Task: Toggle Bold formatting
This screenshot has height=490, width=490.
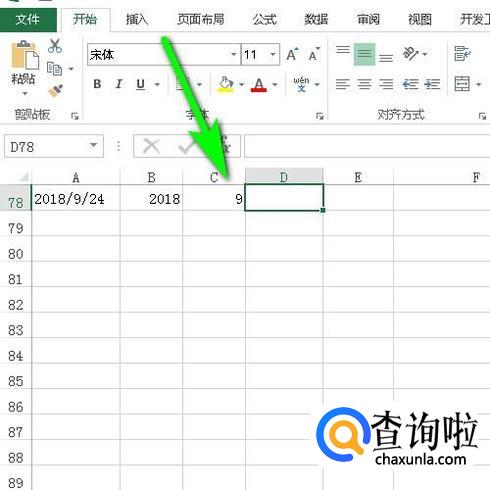Action: pos(97,84)
